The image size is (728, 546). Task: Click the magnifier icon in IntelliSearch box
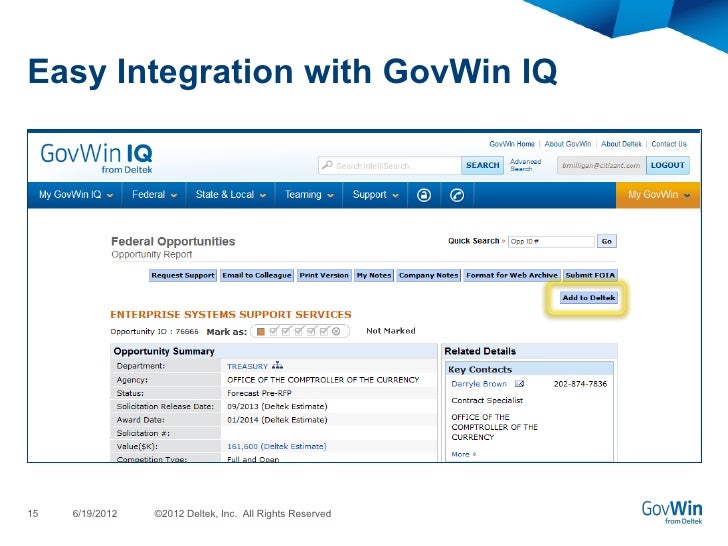[327, 165]
